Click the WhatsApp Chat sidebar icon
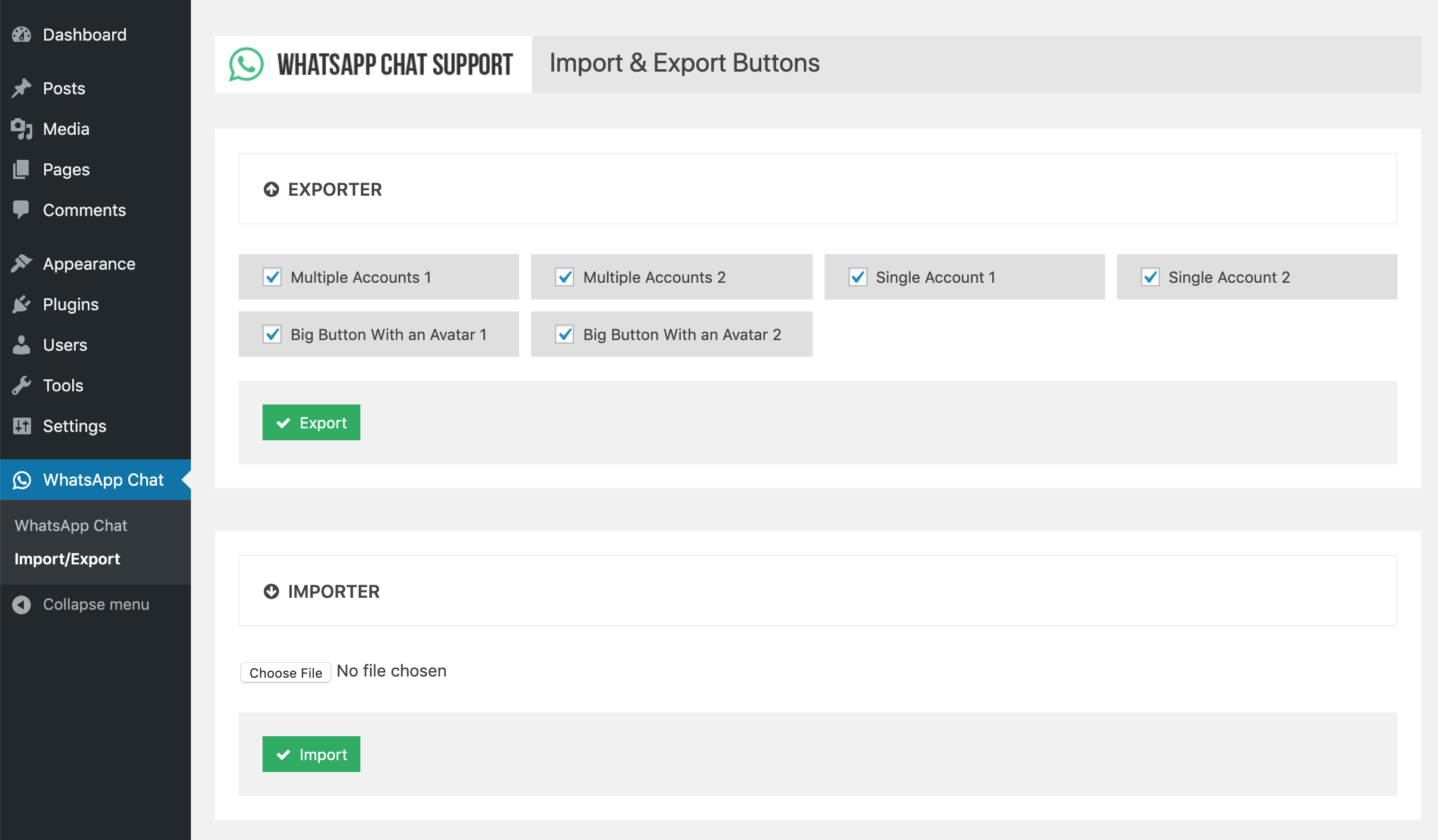The height and width of the screenshot is (840, 1438). pos(22,480)
